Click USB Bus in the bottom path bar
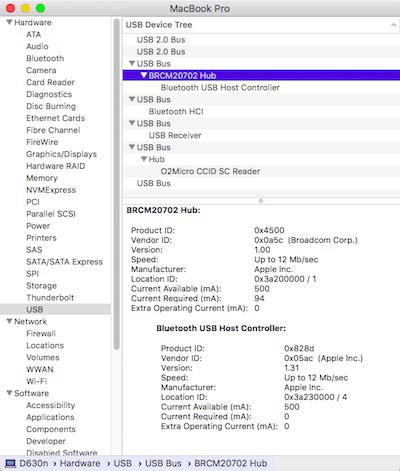 coord(163,463)
